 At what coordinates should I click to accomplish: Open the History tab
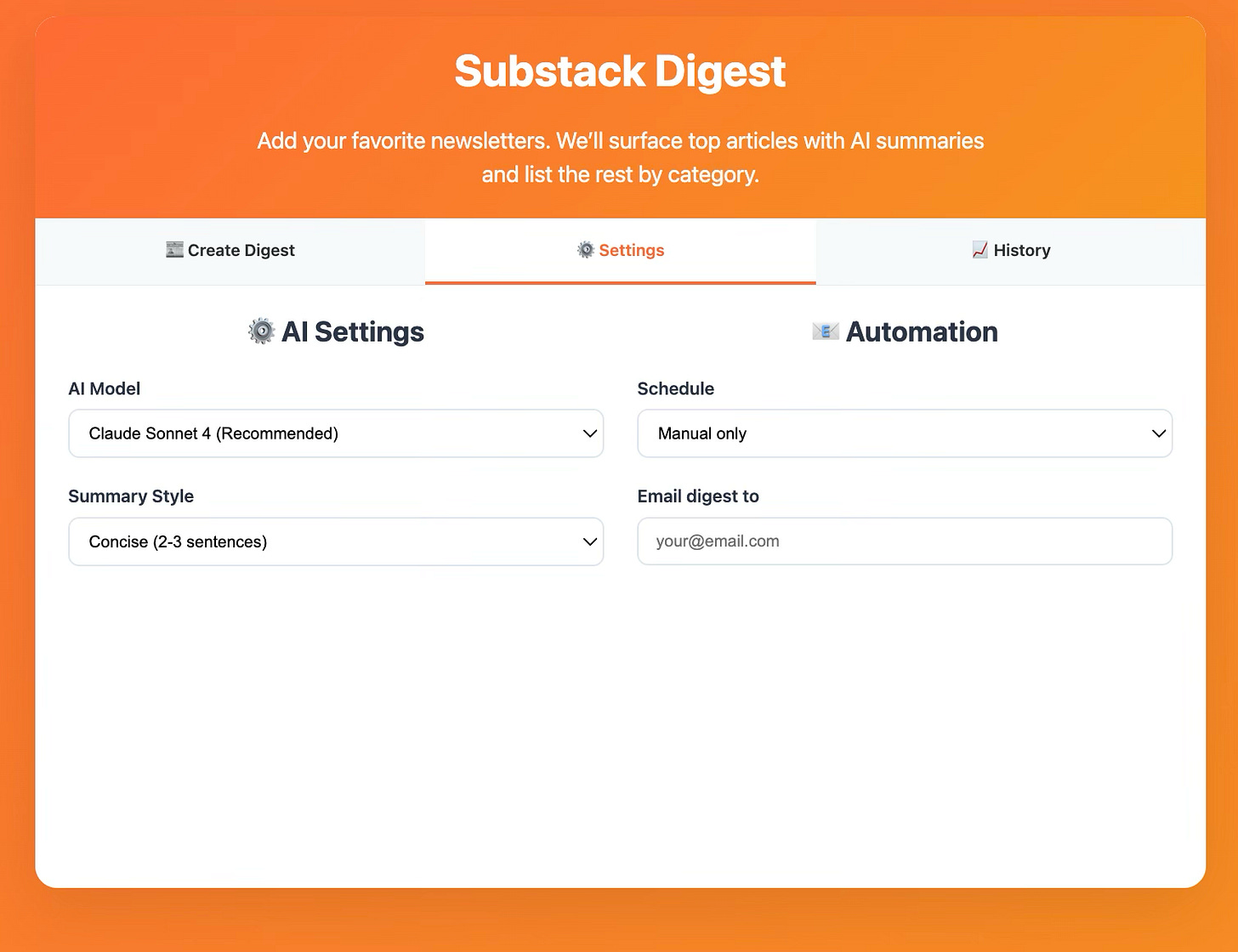1011,251
